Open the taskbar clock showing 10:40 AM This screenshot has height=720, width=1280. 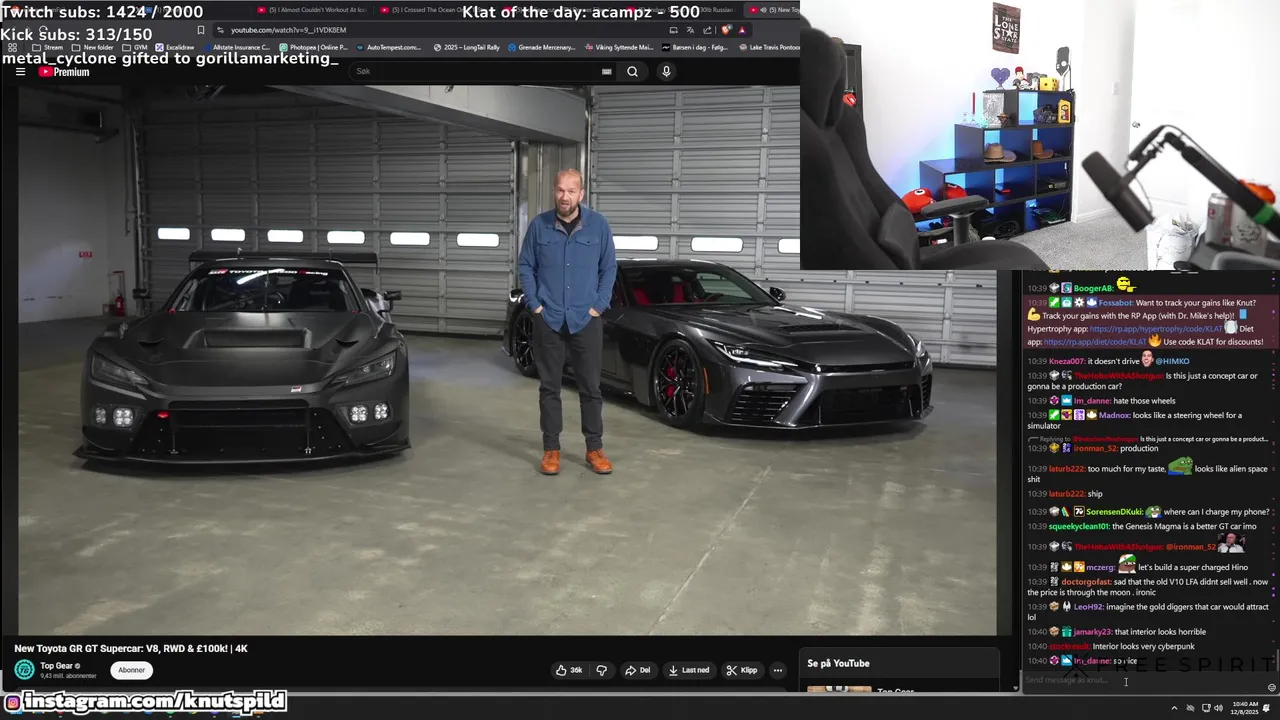click(1245, 708)
